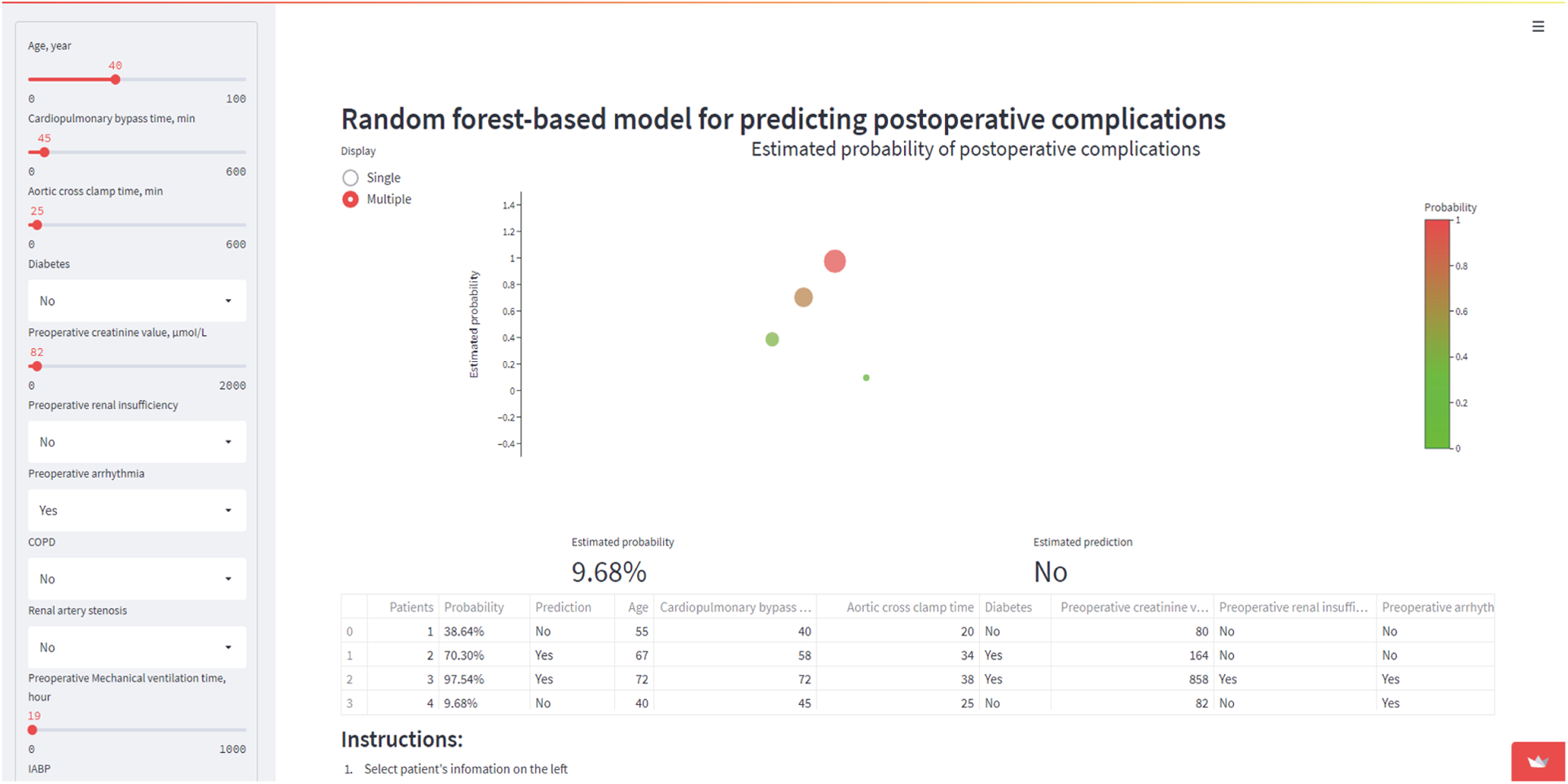The height and width of the screenshot is (784, 1568).
Task: Open the Preoperative arrhythmia dropdown
Action: [137, 510]
